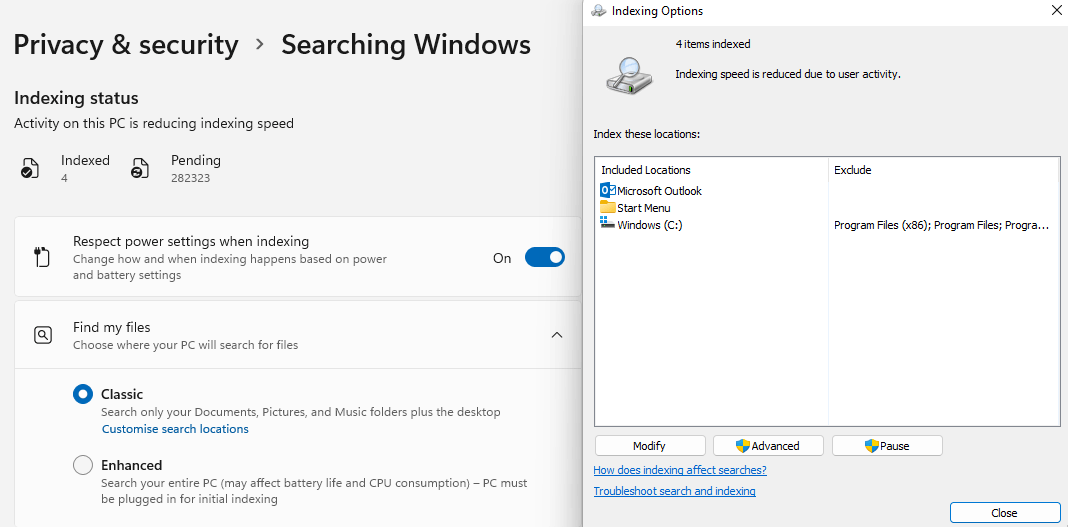Go back to Privacy & security breadcrumb
This screenshot has height=527, width=1068.
pos(126,45)
